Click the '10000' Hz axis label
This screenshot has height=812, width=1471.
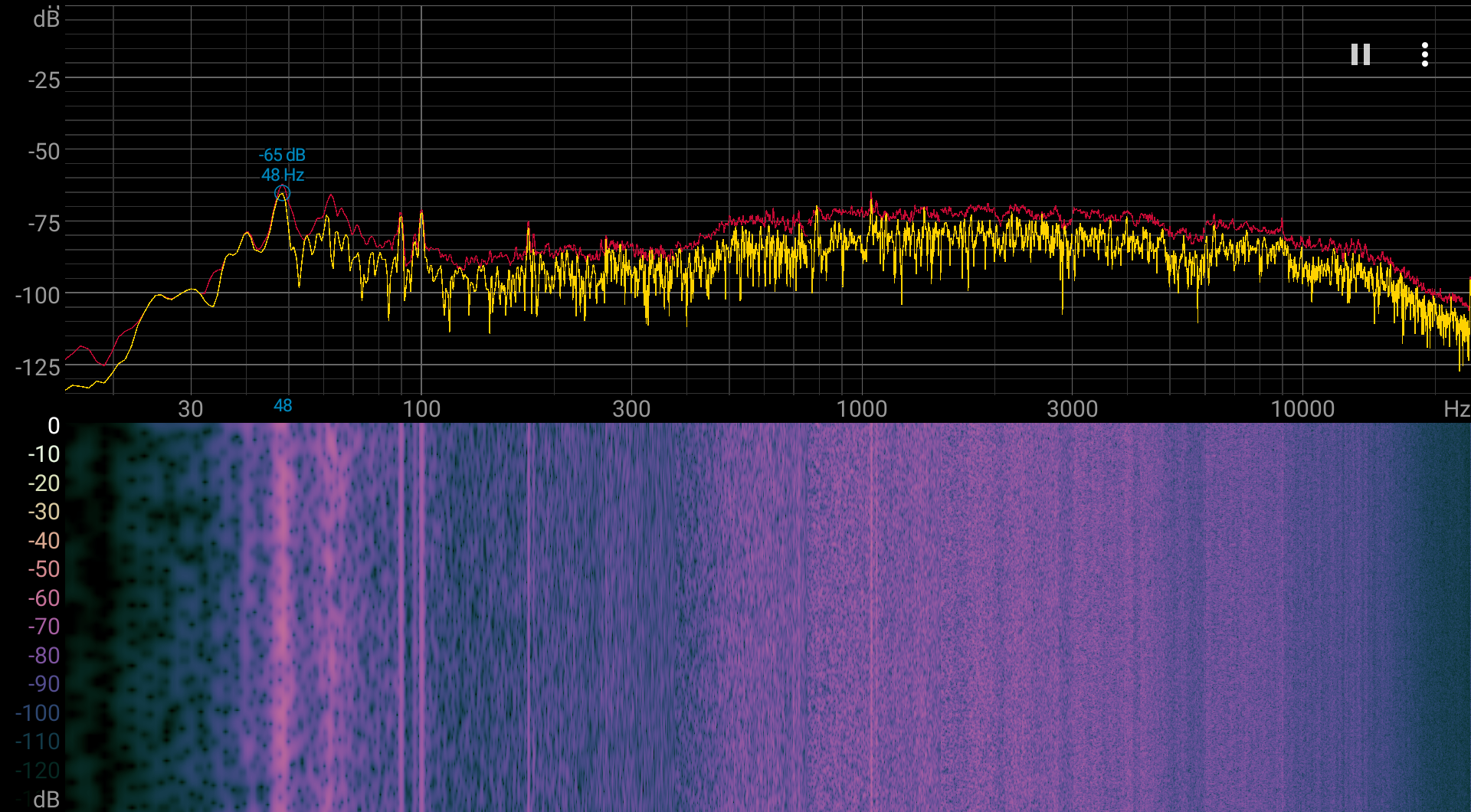[1302, 408]
